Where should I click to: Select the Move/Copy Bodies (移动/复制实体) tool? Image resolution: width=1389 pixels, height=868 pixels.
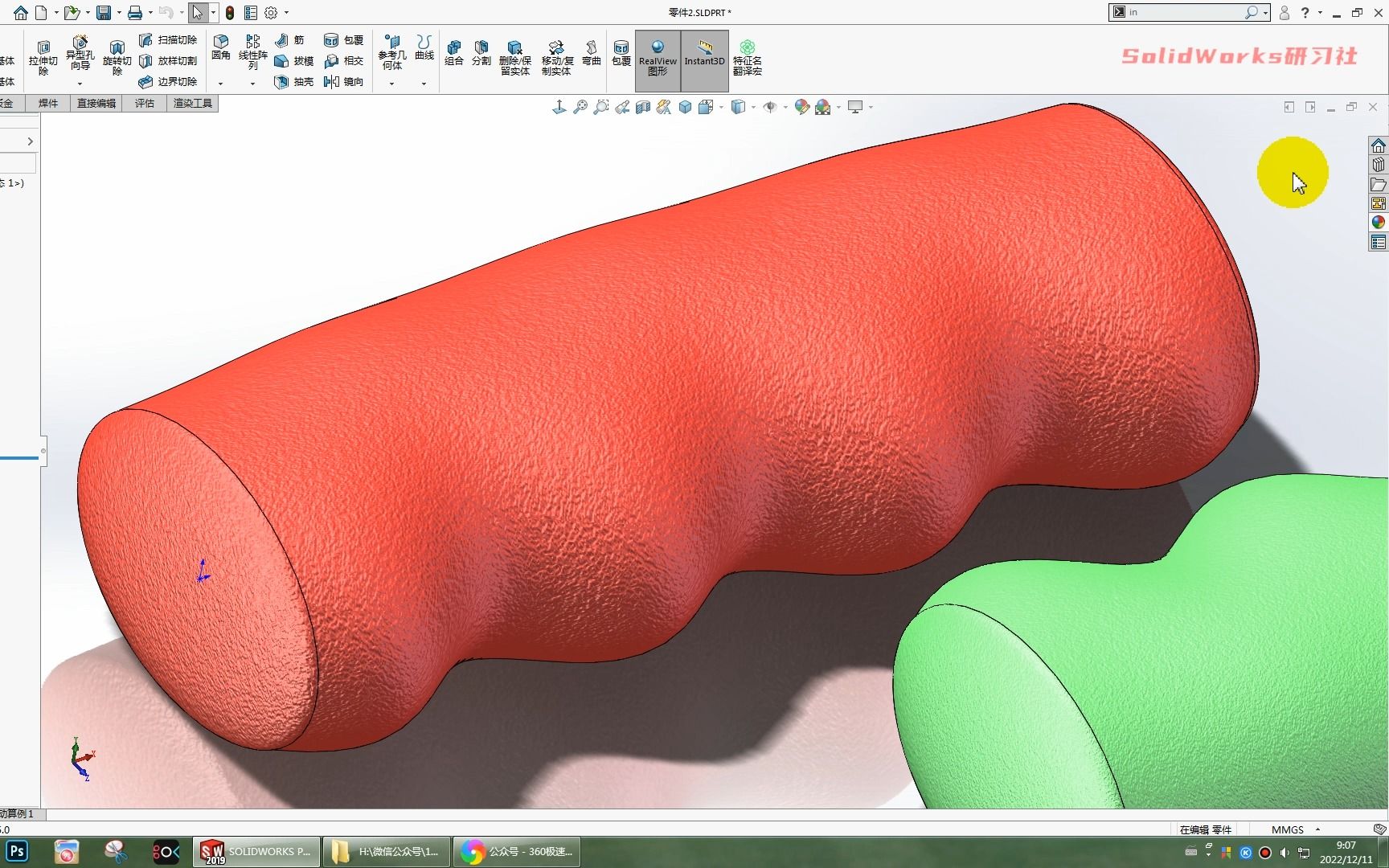click(556, 57)
